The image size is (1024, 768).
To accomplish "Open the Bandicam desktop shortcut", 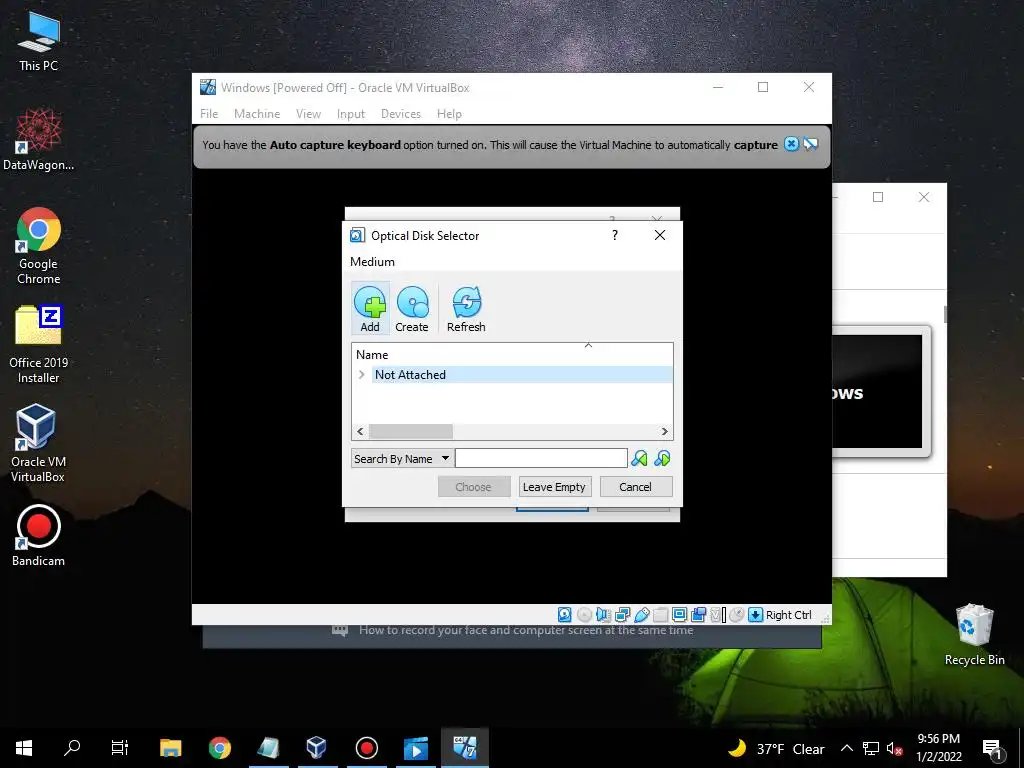I will pyautogui.click(x=39, y=536).
